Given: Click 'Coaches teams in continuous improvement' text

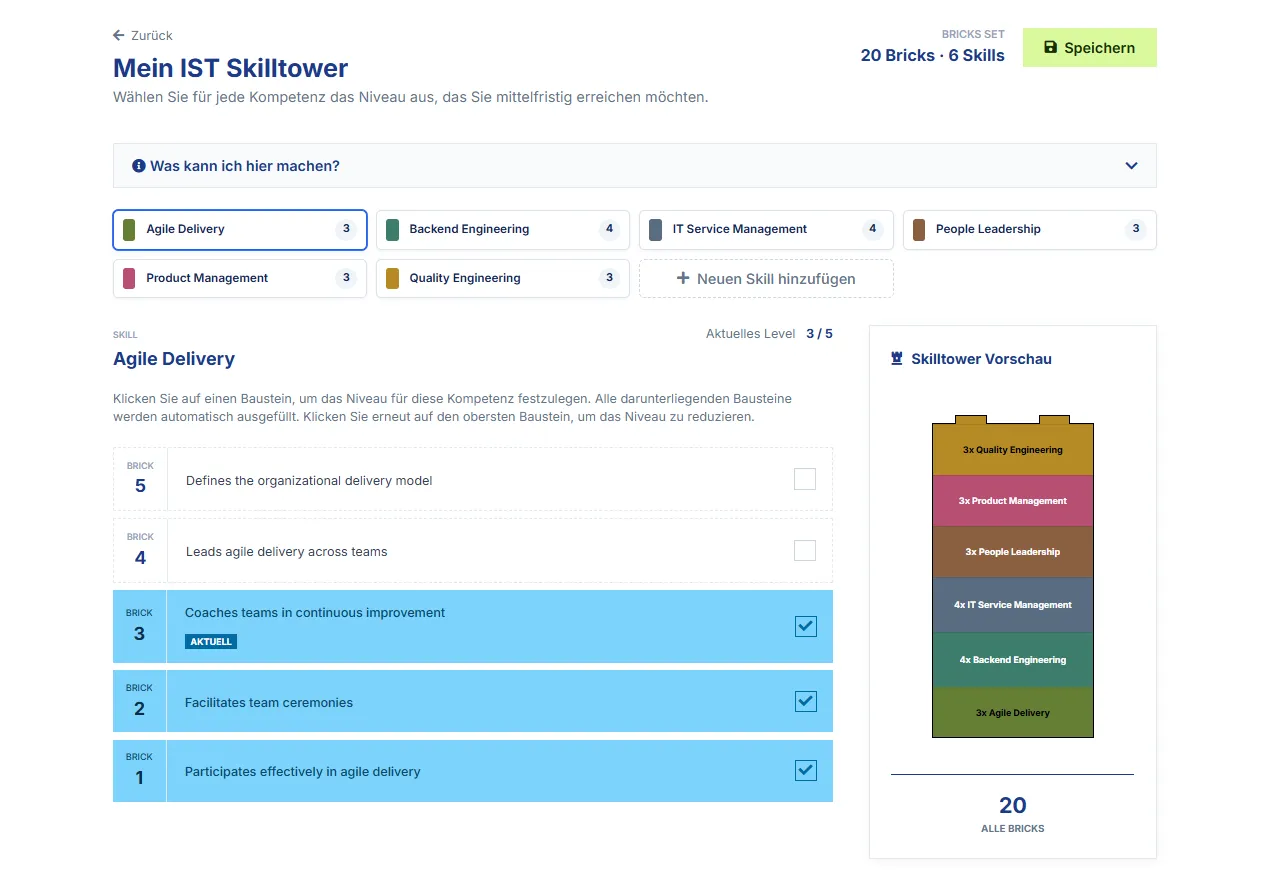Looking at the screenshot, I should [315, 613].
